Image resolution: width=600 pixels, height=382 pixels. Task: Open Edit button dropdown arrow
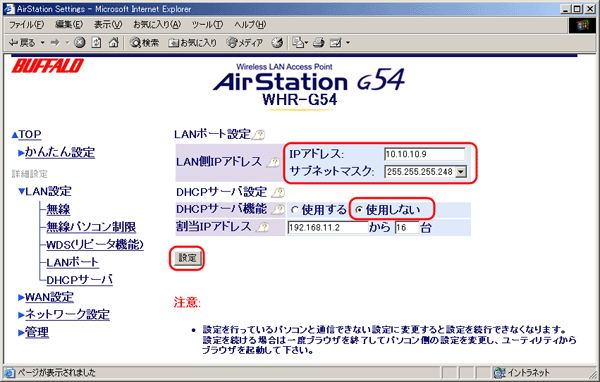(x=348, y=42)
